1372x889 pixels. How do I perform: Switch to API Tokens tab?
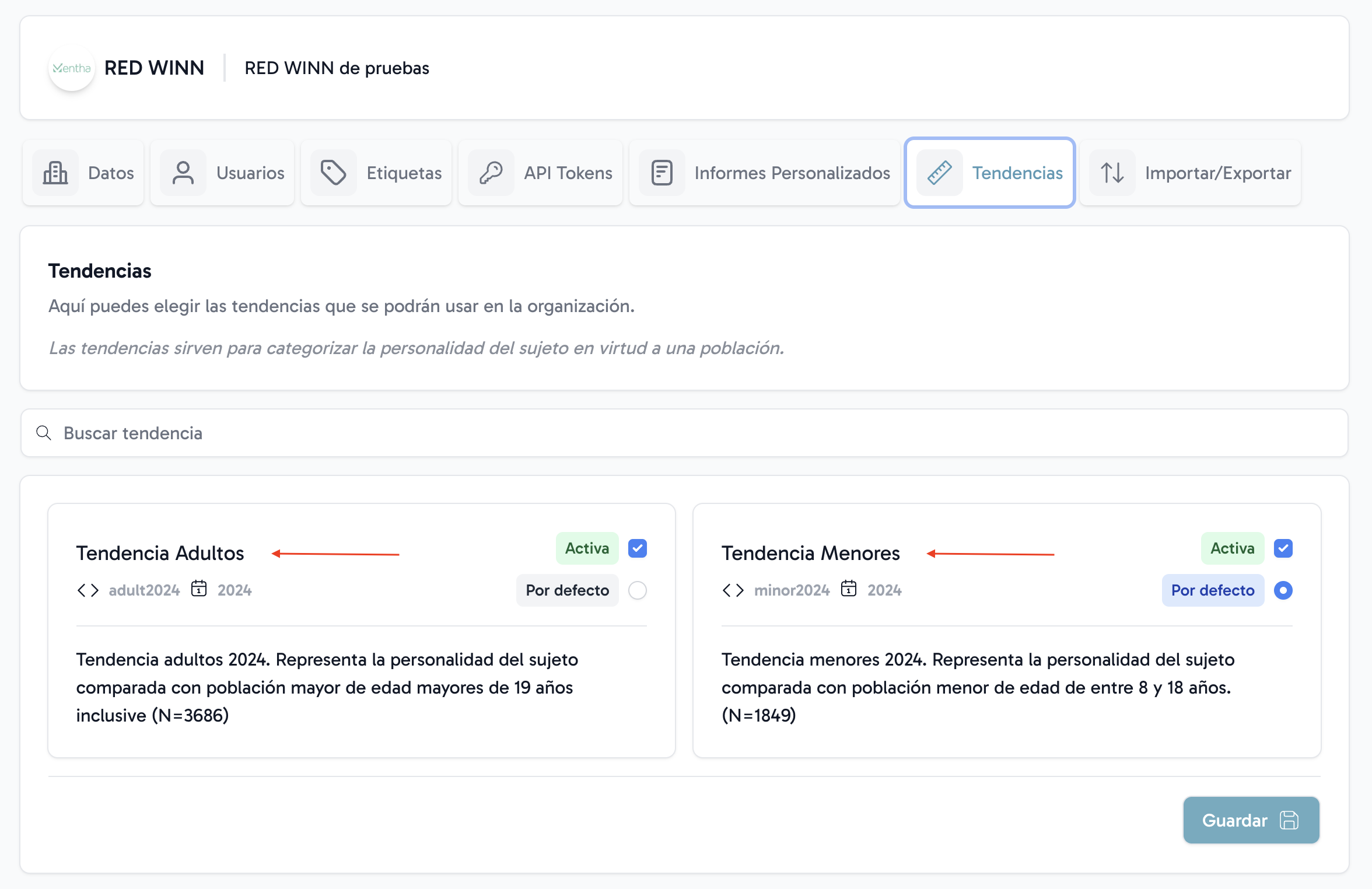coord(540,173)
